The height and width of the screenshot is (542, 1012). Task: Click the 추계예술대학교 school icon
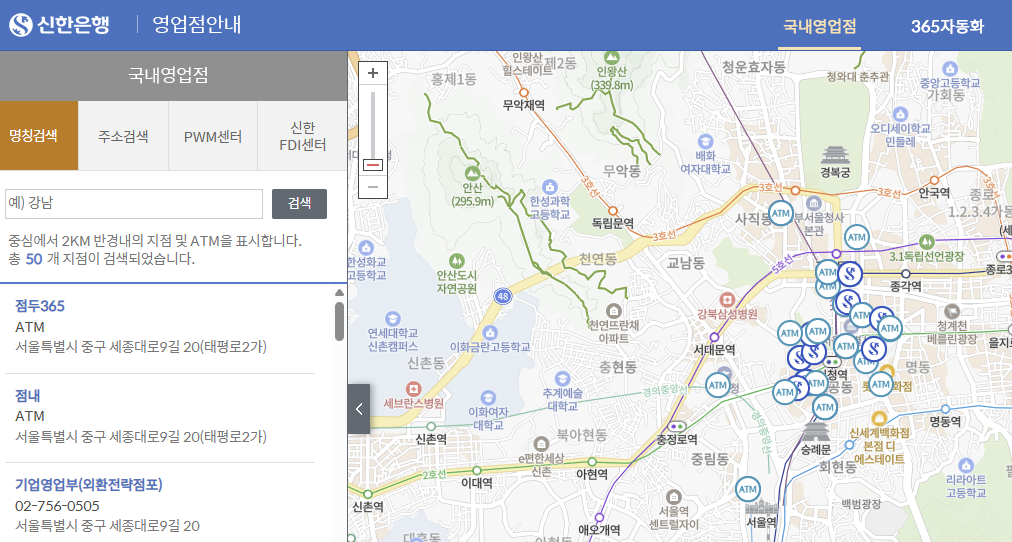(562, 379)
